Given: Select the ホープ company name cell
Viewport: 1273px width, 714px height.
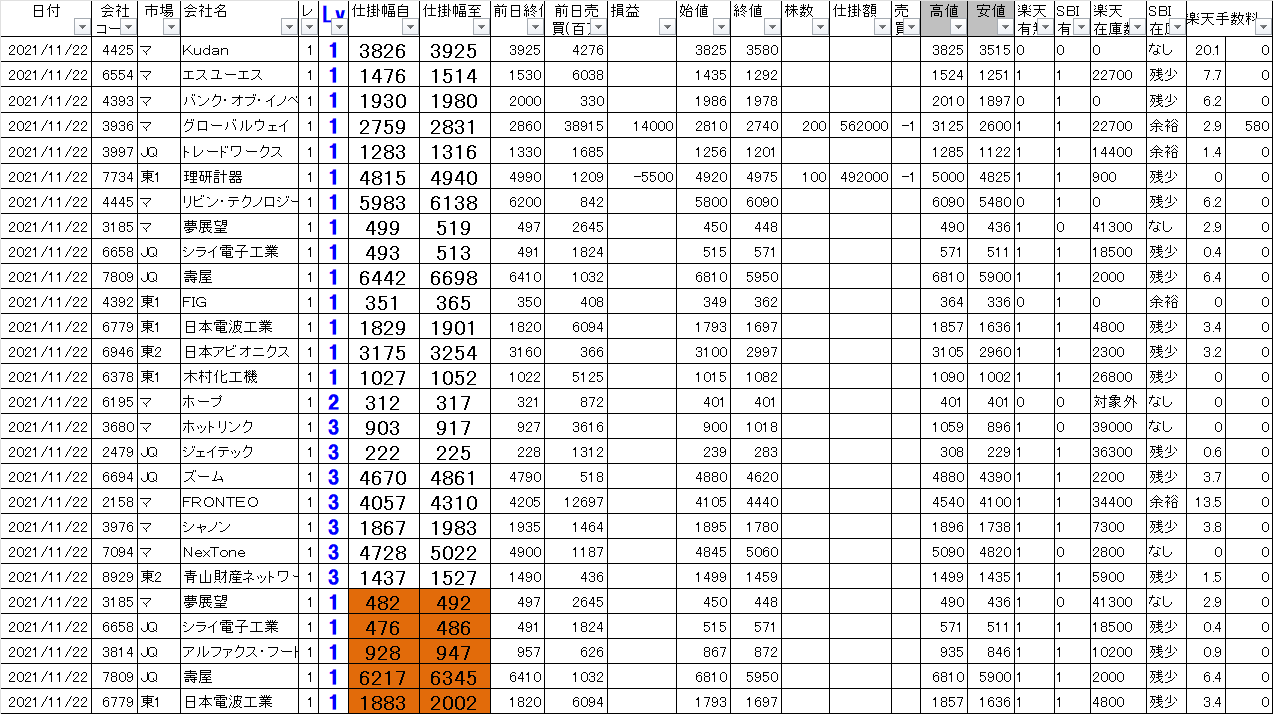Looking at the screenshot, I should point(240,401).
